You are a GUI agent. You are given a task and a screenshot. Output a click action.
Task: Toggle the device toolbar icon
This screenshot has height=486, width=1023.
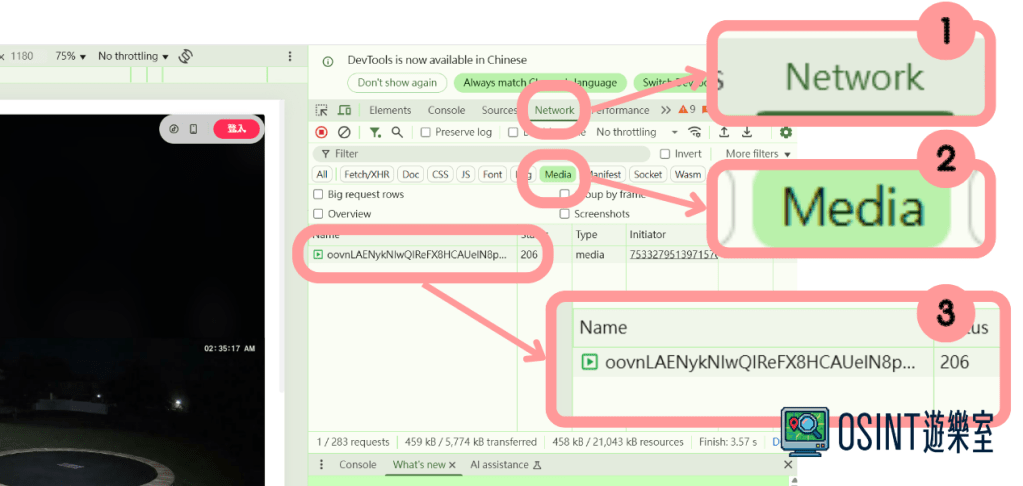click(x=344, y=110)
